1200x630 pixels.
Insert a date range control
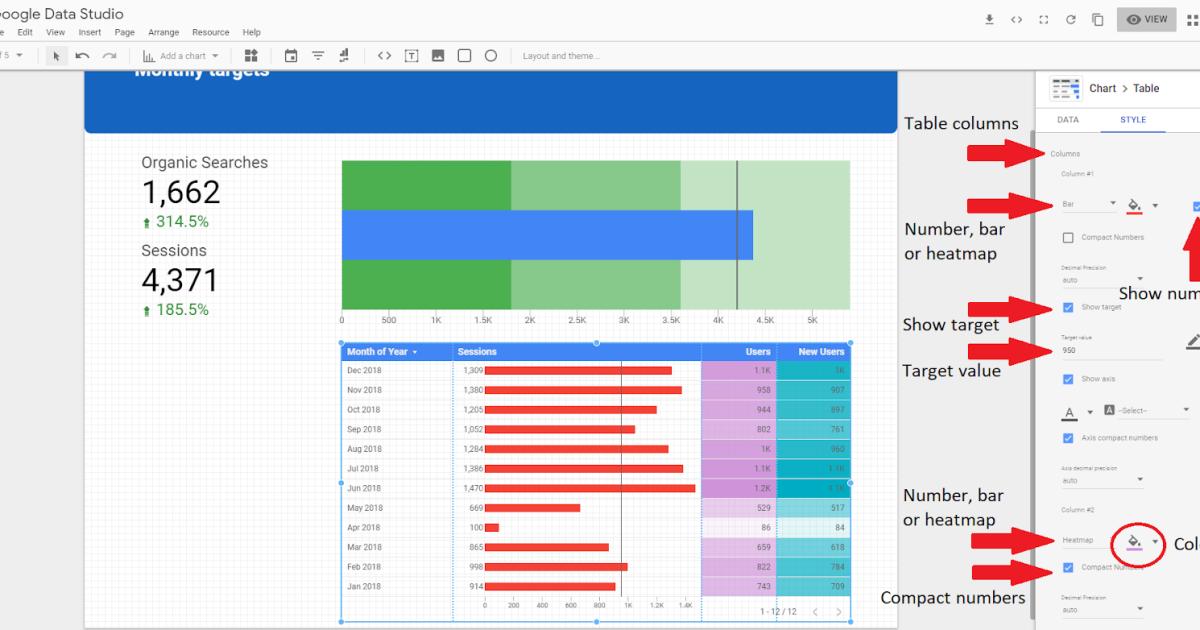tap(291, 56)
